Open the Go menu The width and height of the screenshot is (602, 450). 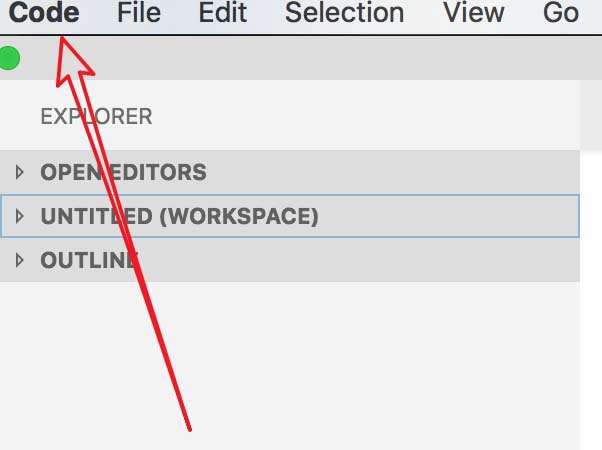560,13
